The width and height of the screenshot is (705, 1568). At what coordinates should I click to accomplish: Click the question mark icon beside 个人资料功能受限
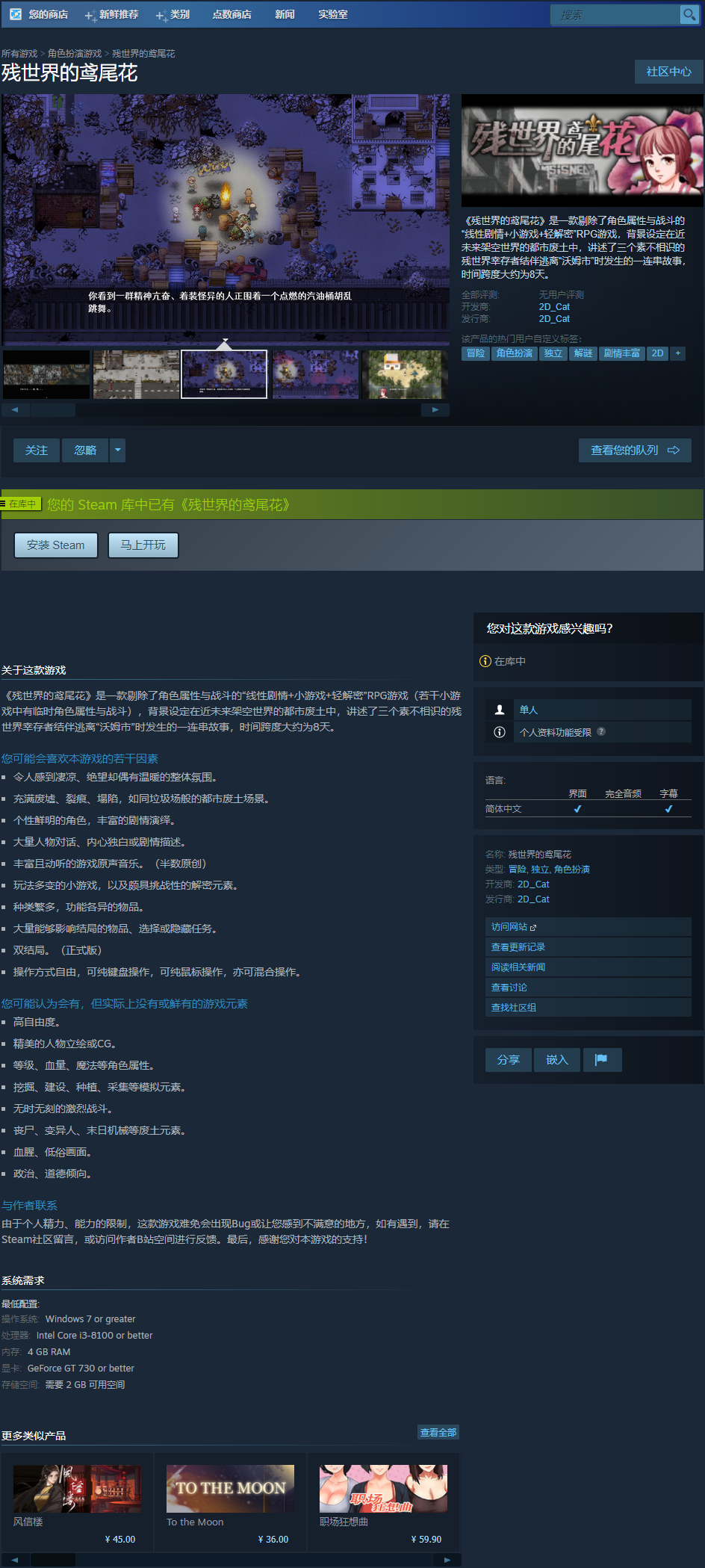pos(601,731)
